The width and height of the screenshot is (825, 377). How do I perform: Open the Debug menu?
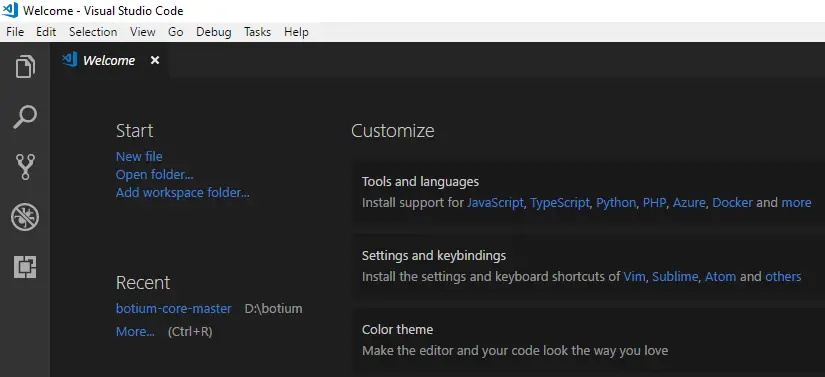[x=214, y=32]
